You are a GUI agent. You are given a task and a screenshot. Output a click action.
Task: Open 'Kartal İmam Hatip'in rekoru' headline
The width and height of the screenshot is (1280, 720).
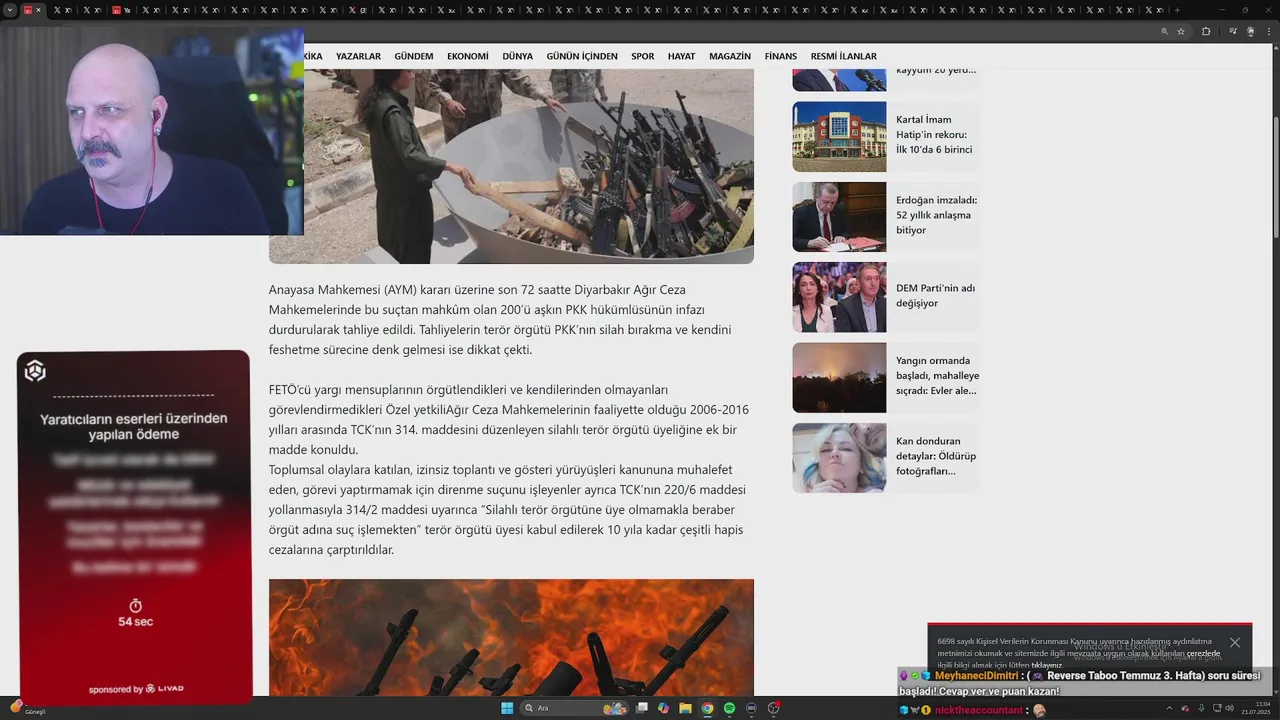(x=934, y=134)
